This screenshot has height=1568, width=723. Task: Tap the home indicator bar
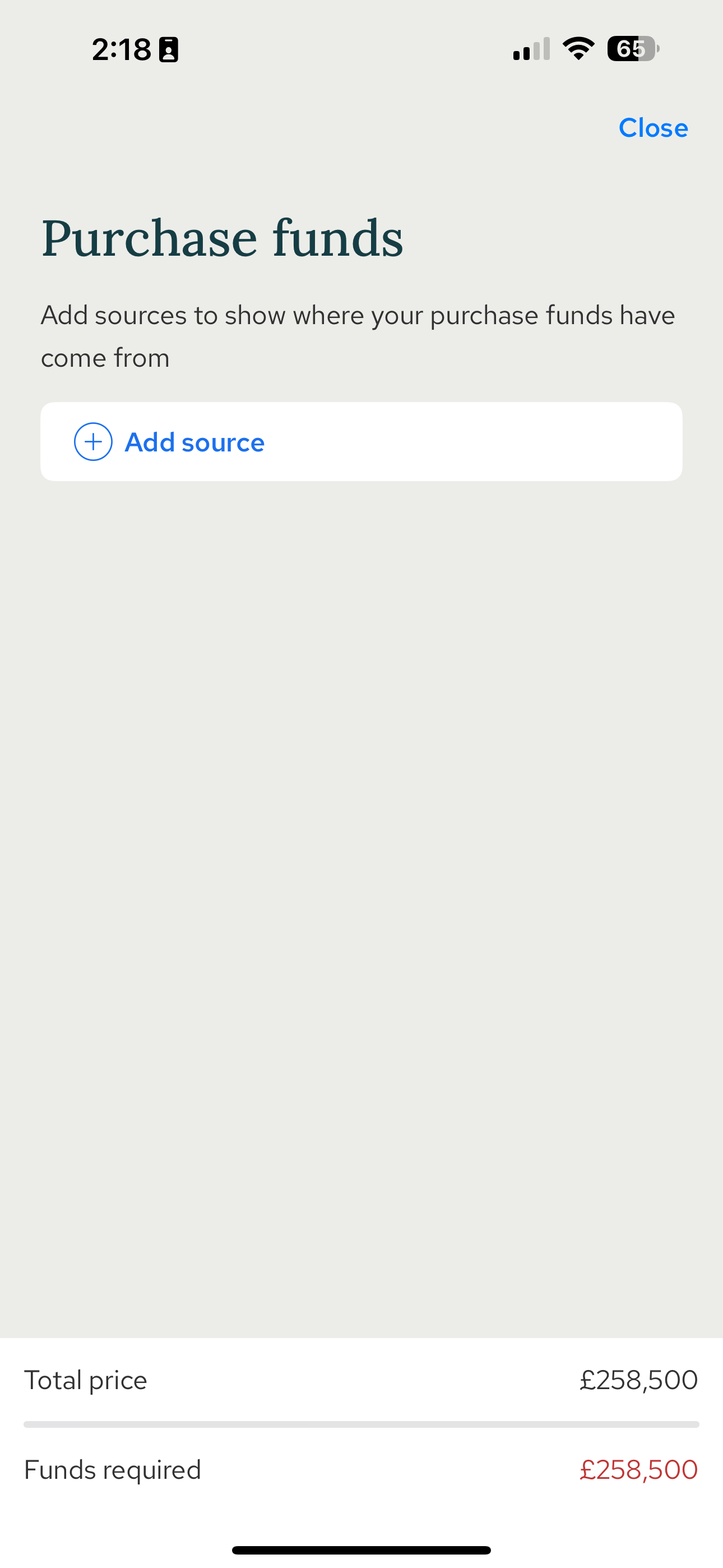[x=361, y=1549]
